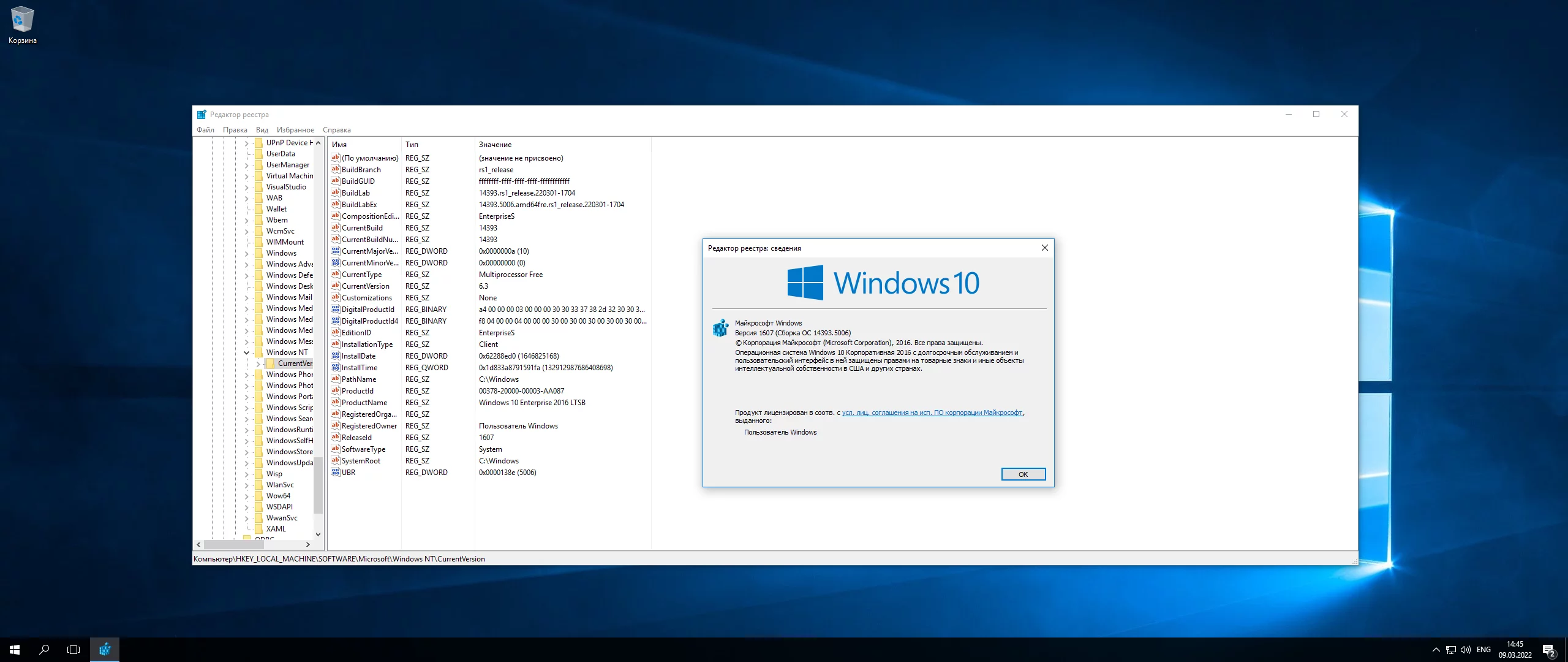Expand the CurrentVersion tree node
The image size is (1568, 662).
[x=258, y=363]
